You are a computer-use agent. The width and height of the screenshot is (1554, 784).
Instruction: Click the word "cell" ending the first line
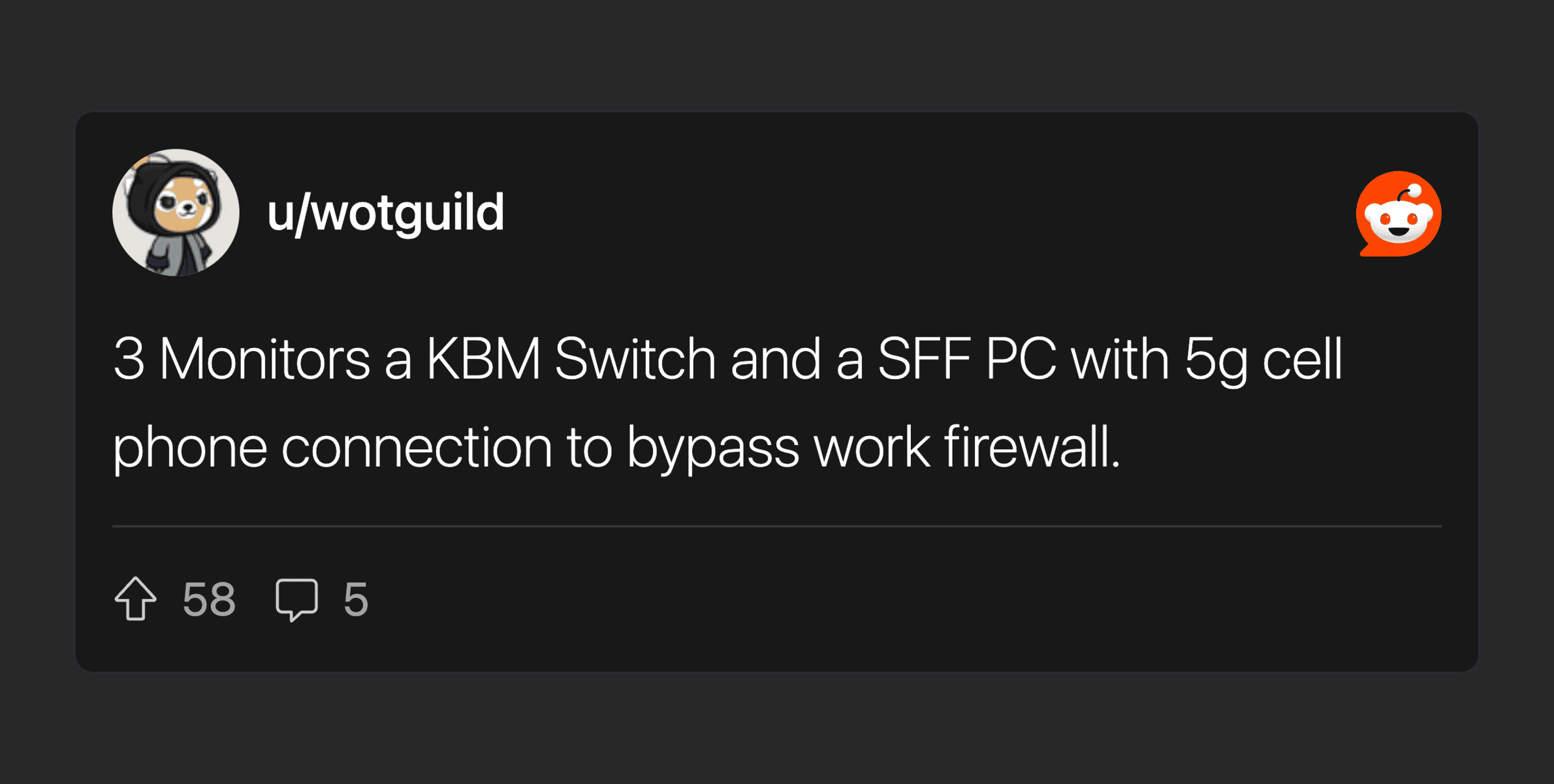click(x=1302, y=359)
